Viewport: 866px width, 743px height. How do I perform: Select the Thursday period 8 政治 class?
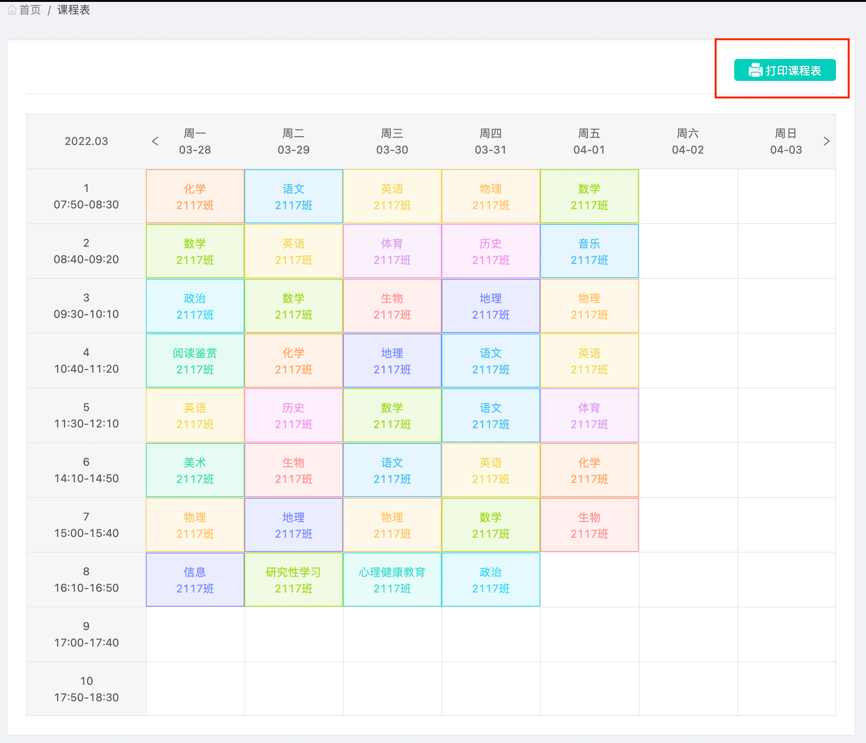click(490, 580)
